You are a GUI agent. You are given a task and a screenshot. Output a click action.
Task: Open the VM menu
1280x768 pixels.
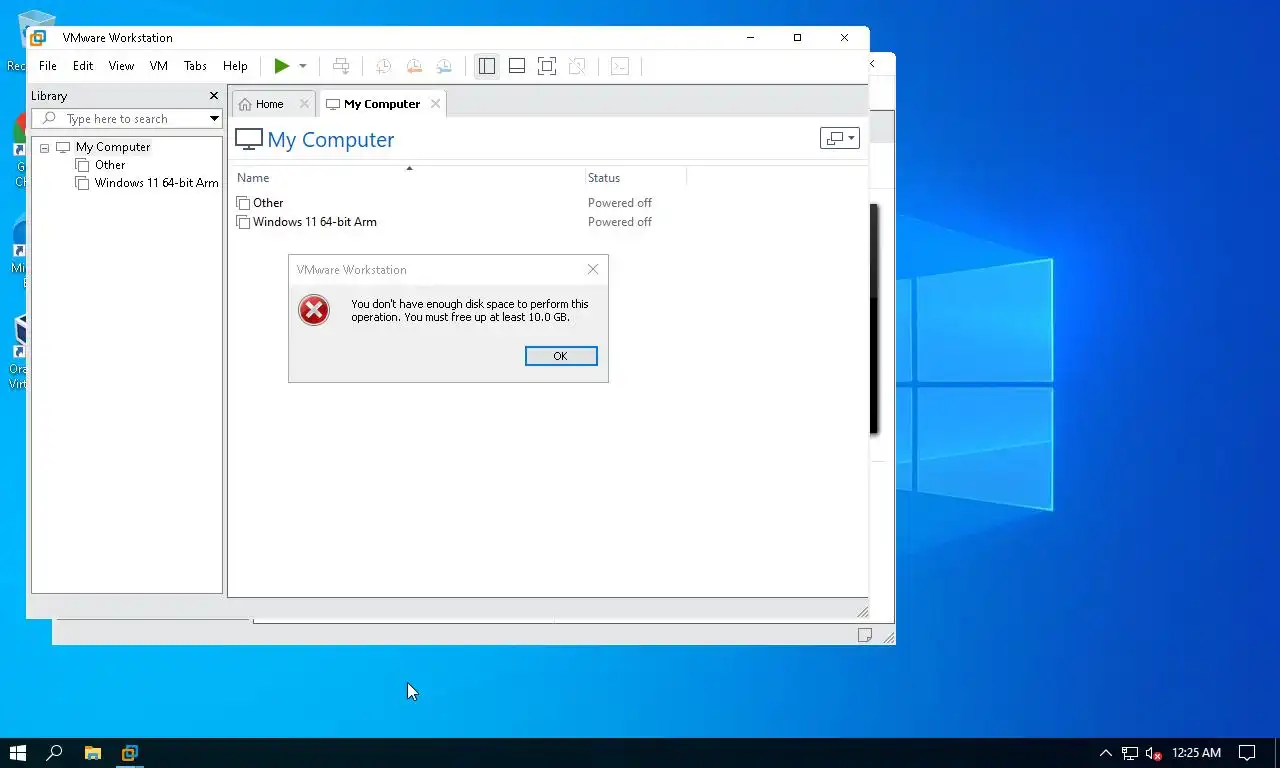pyautogui.click(x=159, y=66)
